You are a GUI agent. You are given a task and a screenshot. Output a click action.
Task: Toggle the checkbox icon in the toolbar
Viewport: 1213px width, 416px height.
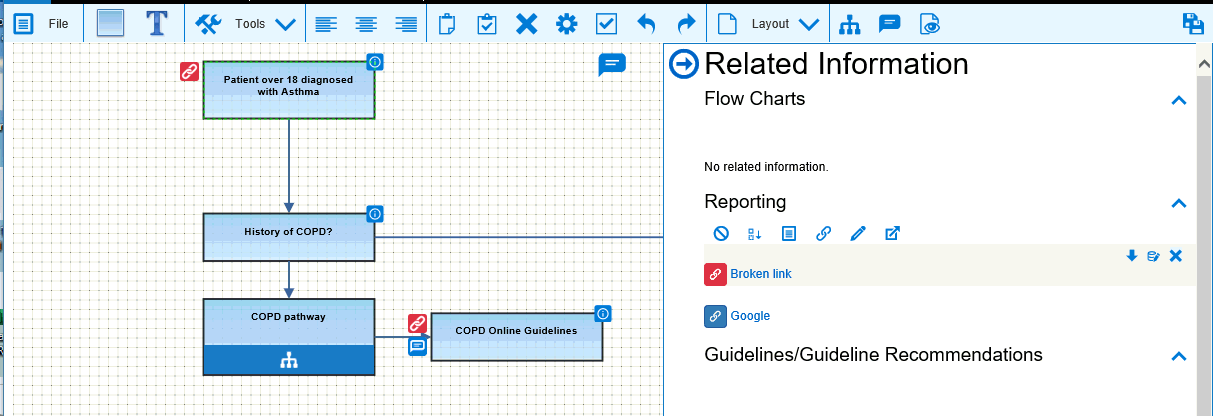coord(606,23)
